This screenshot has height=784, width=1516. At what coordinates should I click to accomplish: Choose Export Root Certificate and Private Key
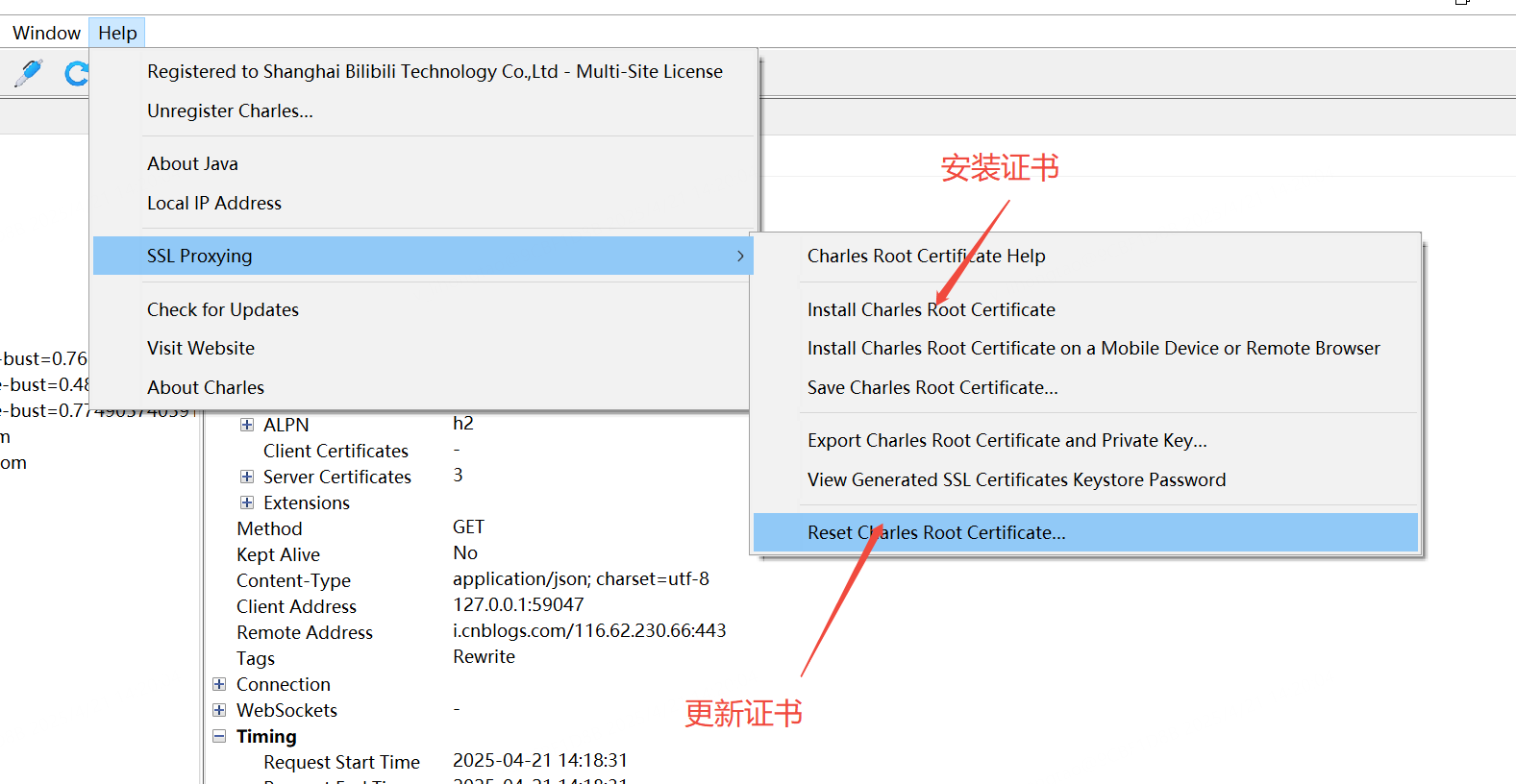pyautogui.click(x=1007, y=440)
